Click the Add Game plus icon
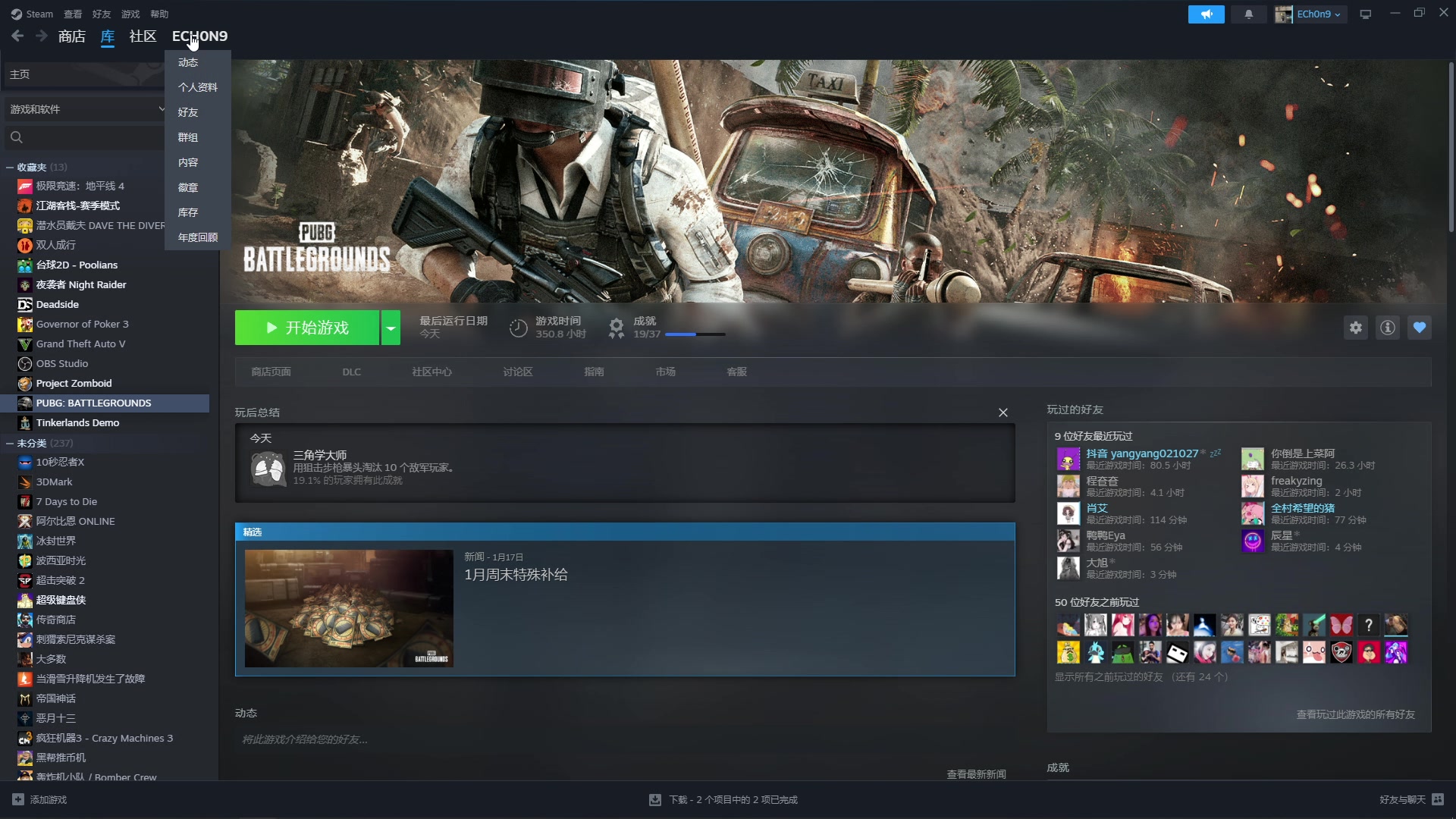This screenshot has height=819, width=1456. coord(17,799)
